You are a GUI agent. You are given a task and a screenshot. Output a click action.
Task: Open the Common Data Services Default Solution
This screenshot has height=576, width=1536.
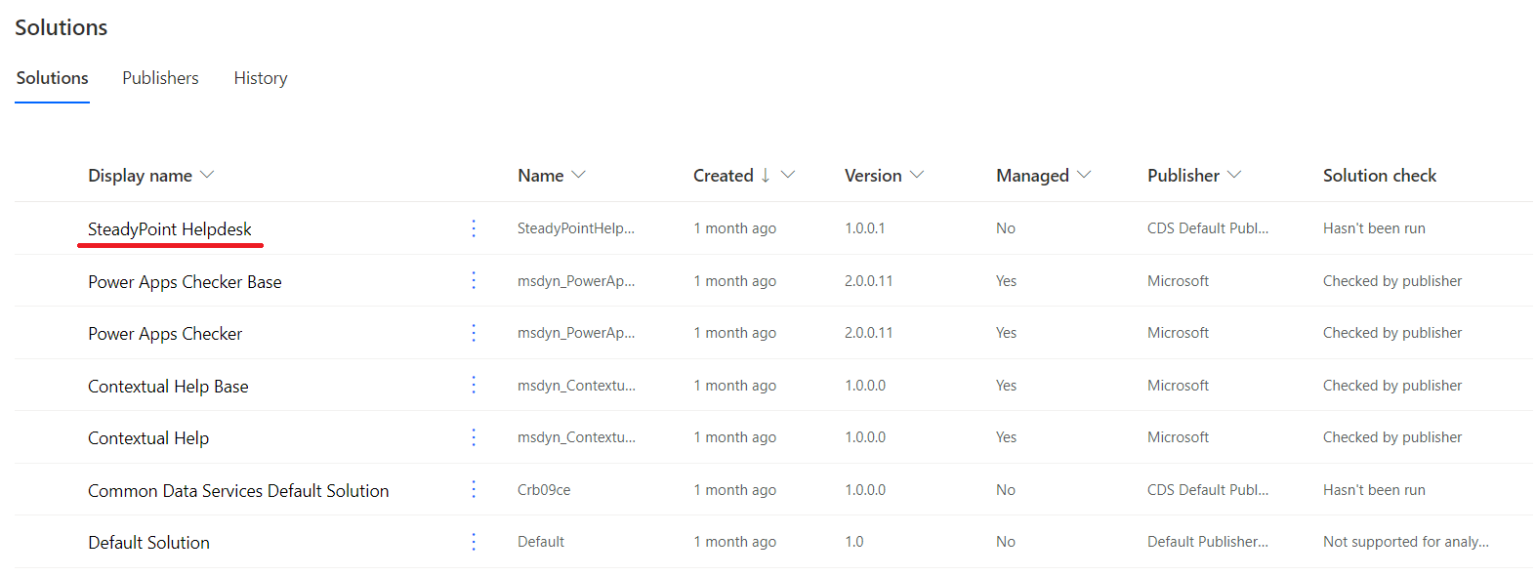(x=238, y=489)
